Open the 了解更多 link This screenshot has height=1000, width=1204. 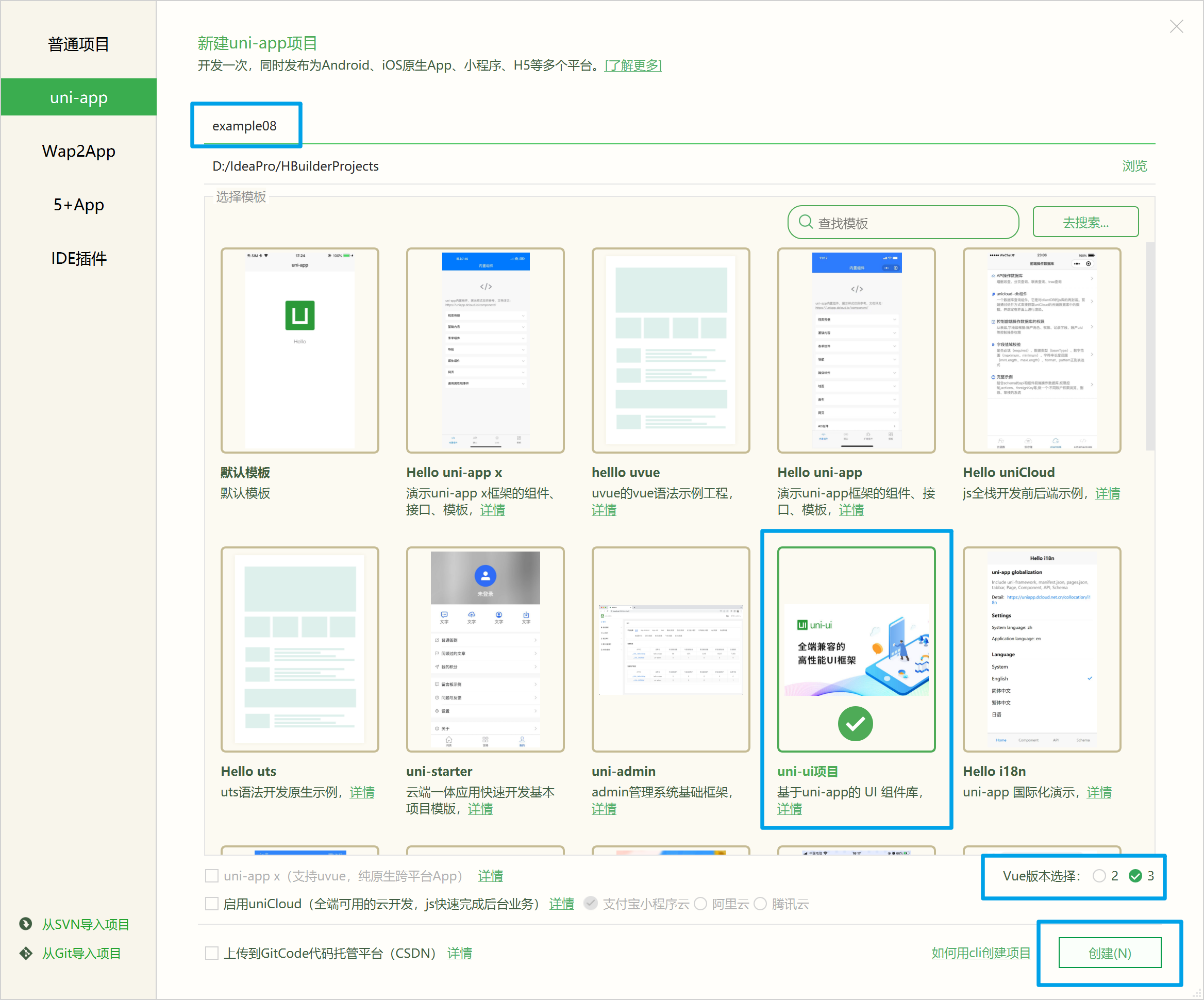tap(633, 65)
